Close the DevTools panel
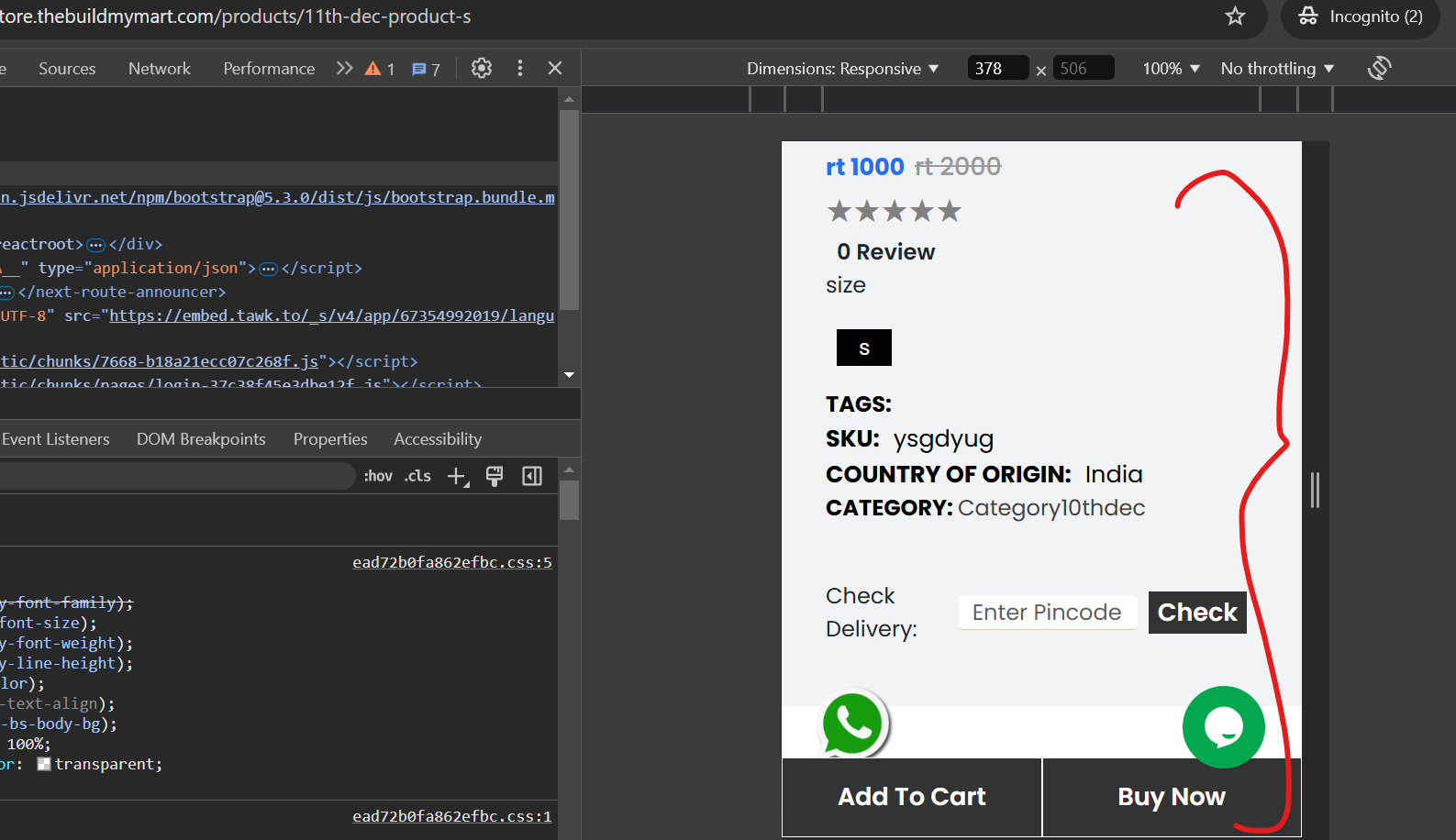The height and width of the screenshot is (840, 1456). 555,68
